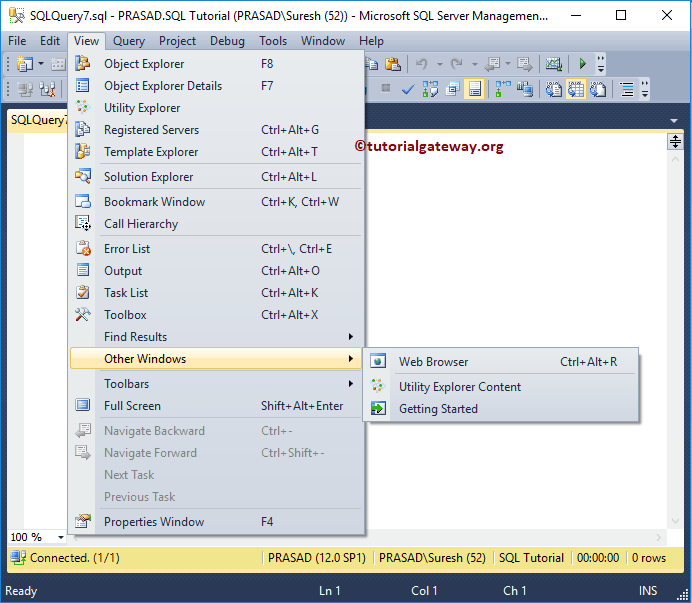
Task: Open the Toolbox menu entry
Action: pyautogui.click(x=217, y=315)
